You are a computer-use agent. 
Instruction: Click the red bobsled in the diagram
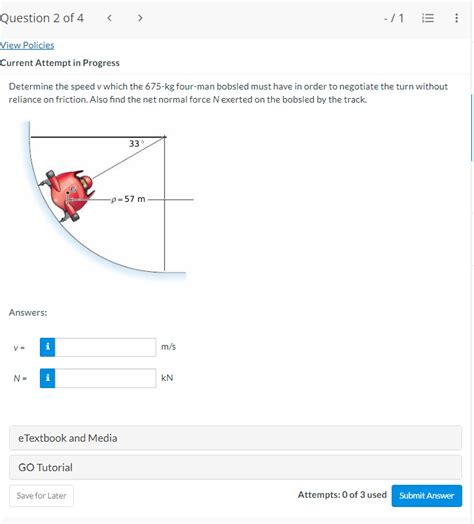[67, 195]
